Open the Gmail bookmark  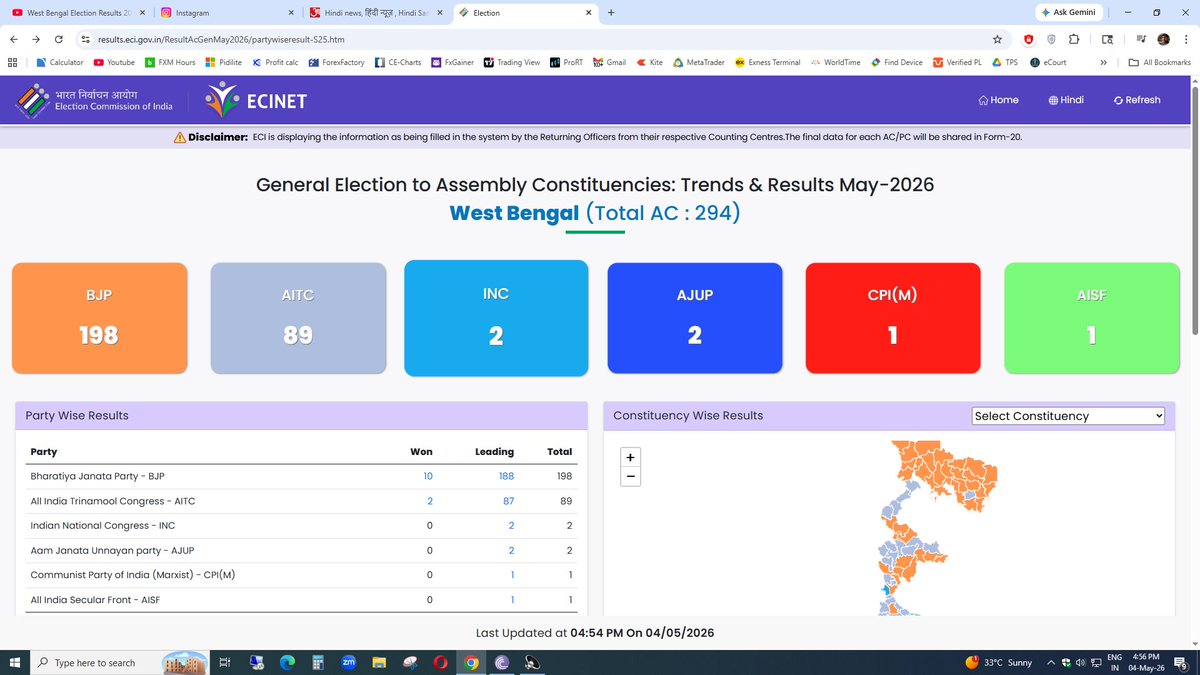610,62
